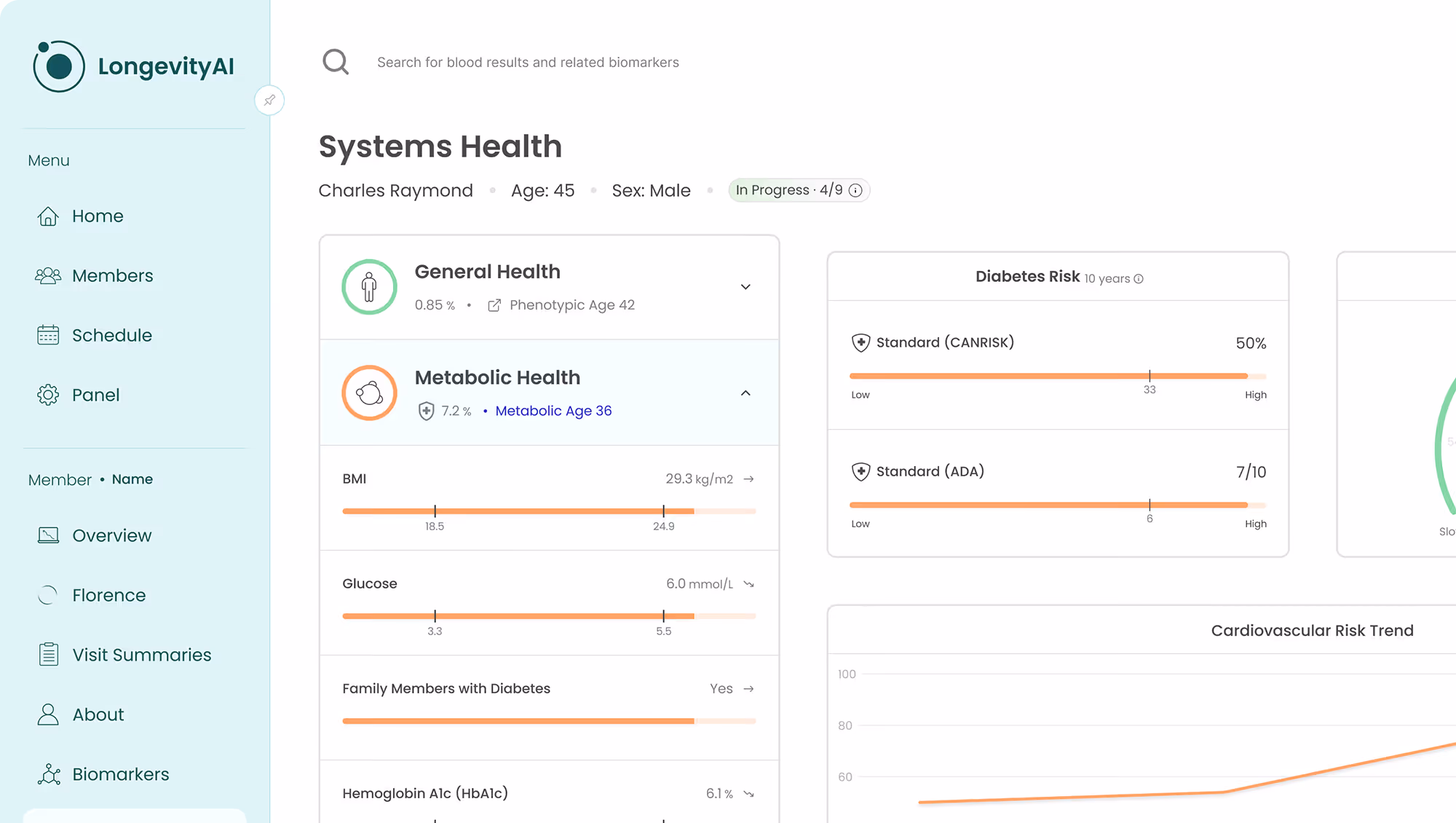The width and height of the screenshot is (1456, 823).
Task: Click the '6.1 %' HbA1c value
Action: (719, 794)
